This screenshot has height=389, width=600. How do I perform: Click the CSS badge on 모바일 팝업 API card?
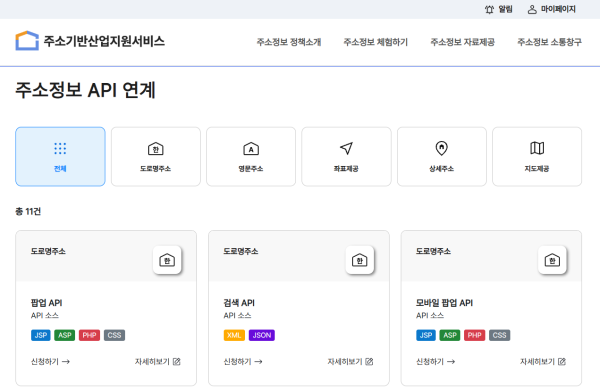click(499, 335)
